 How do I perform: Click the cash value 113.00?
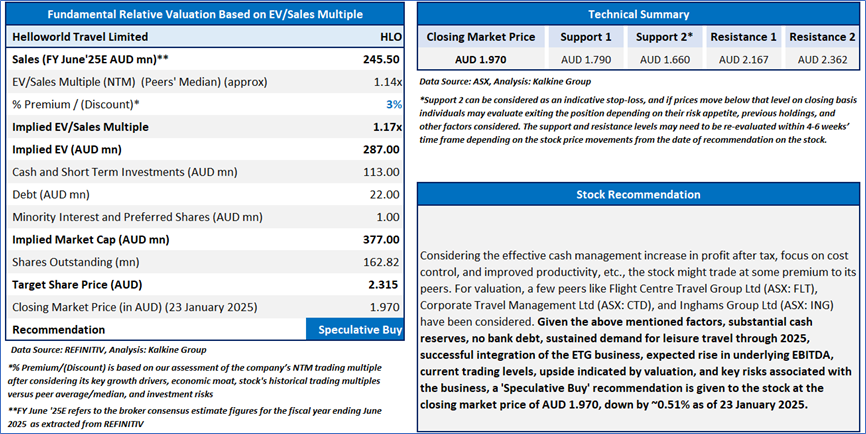click(381, 172)
